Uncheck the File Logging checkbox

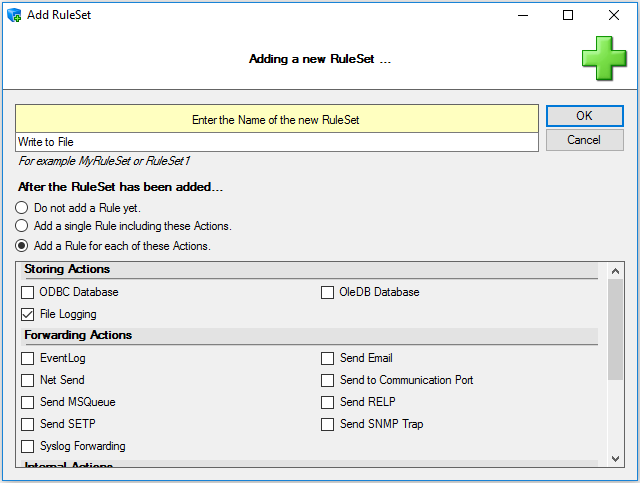pyautogui.click(x=28, y=314)
